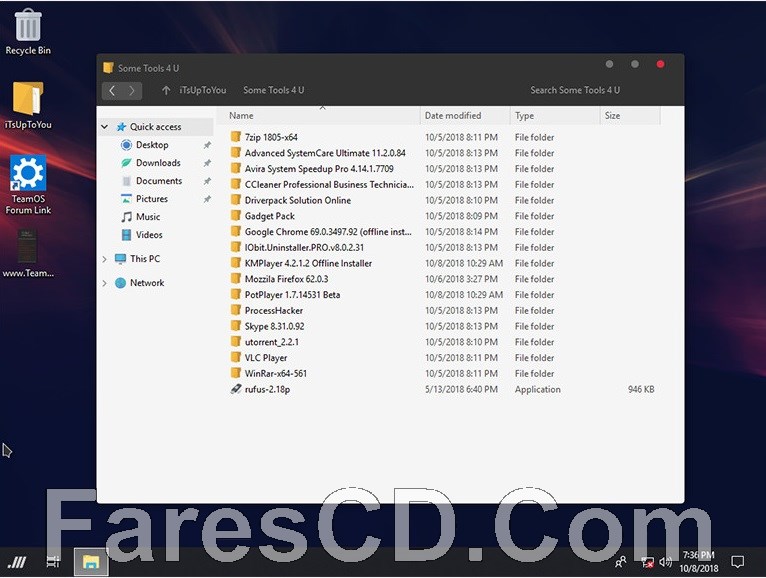The width and height of the screenshot is (766, 578).
Task: Click the Gadget Pack folder icon
Action: point(235,215)
